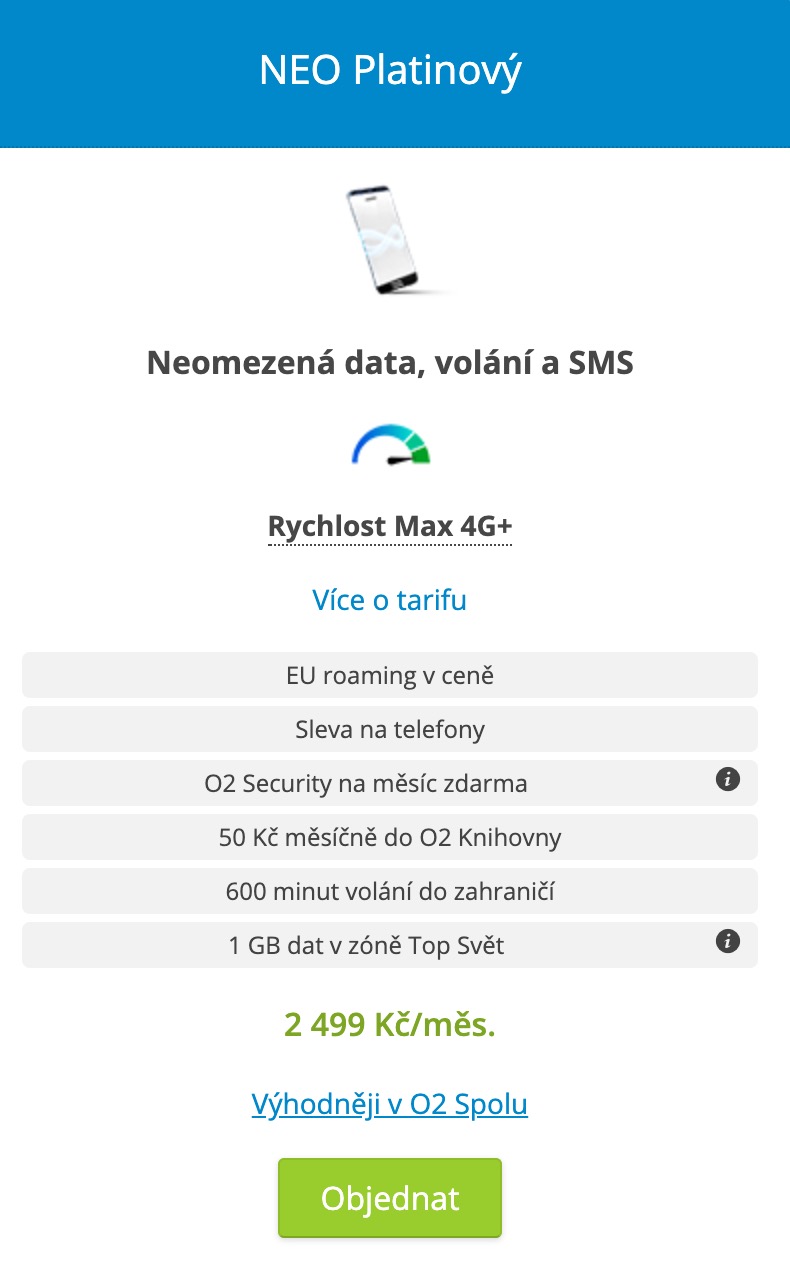790x1270 pixels.
Task: Click the 50 Kč měsíčně do O2 Knihovny row
Action: (389, 838)
